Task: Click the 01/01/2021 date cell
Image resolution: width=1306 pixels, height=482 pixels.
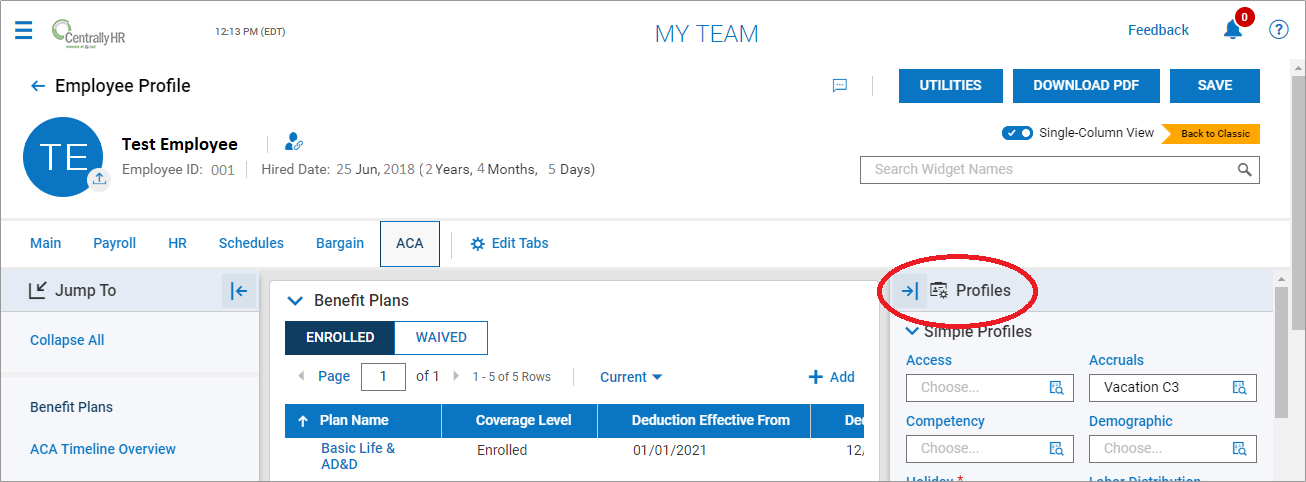Action: (670, 450)
